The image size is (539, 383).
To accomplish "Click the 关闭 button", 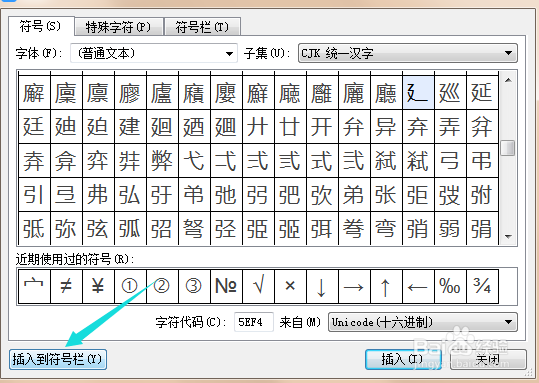I will coord(488,360).
